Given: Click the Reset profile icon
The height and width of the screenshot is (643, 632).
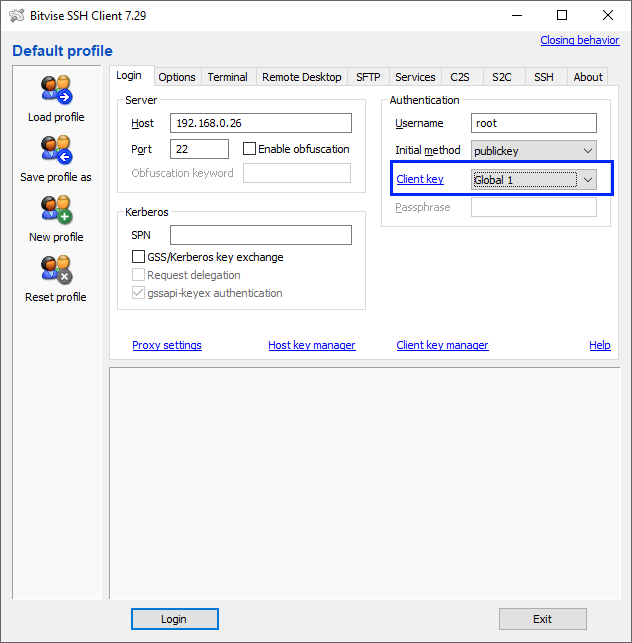Looking at the screenshot, I should point(56,269).
